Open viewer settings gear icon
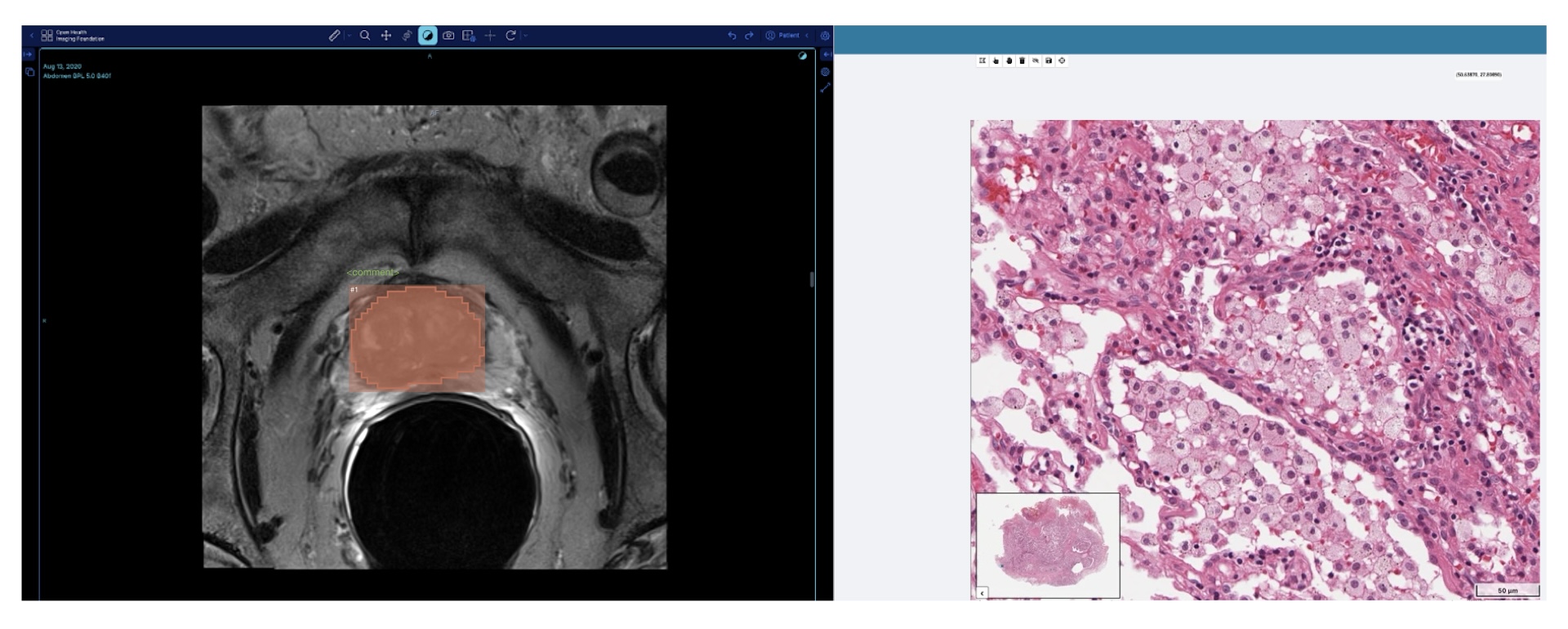Screen dimensions: 1568x629 [825, 36]
